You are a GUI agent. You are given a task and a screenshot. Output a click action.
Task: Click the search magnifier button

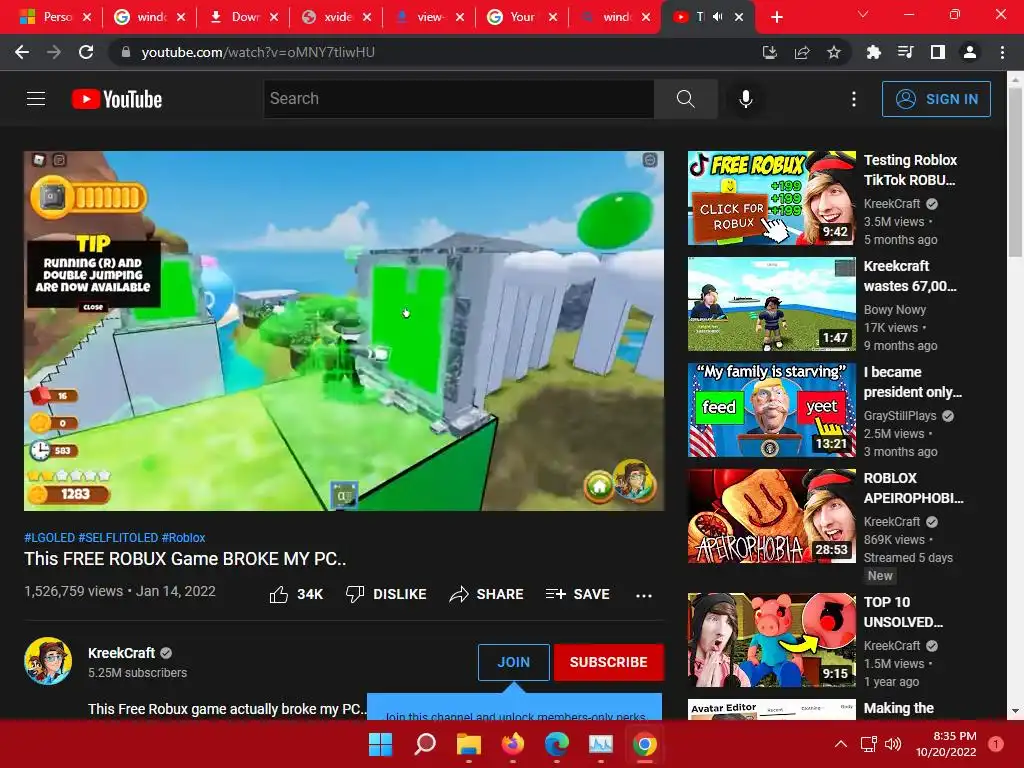[x=686, y=99]
